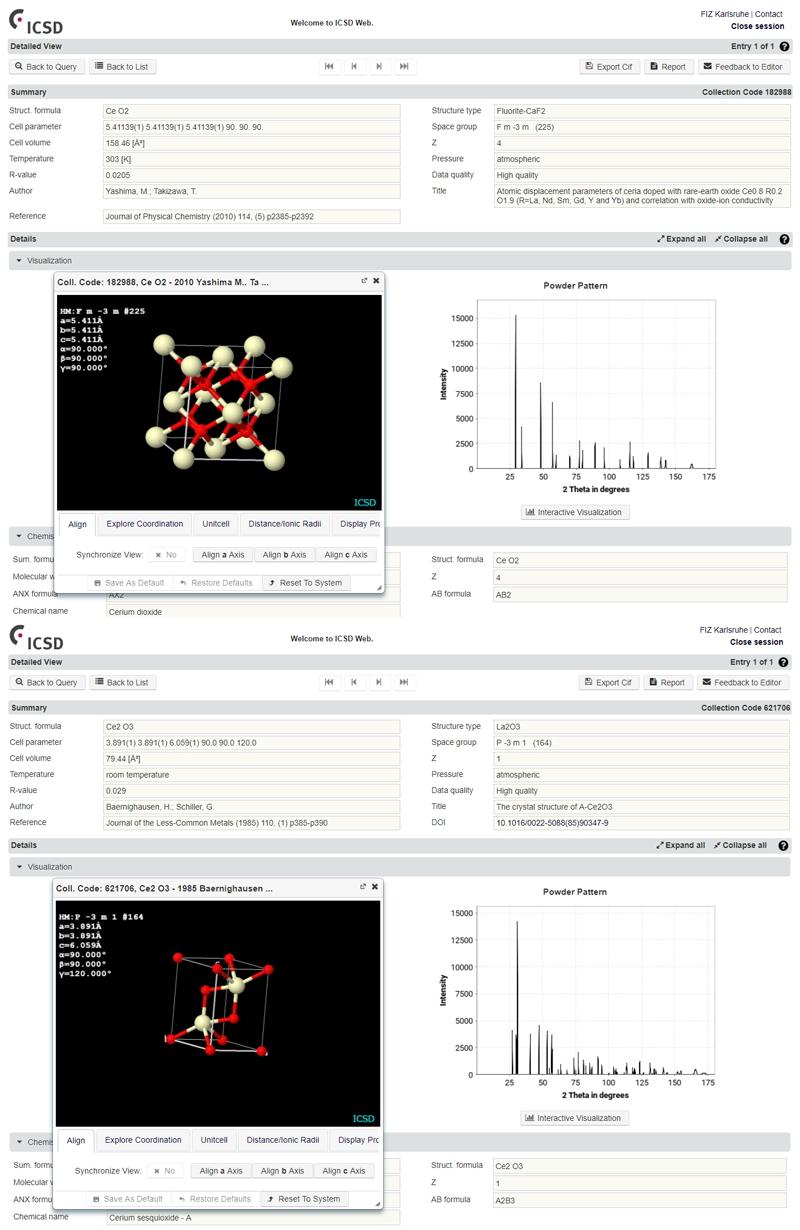The height and width of the screenshot is (1230, 800).
Task: Expand all details on the Ce2 O3 page
Action: [681, 845]
